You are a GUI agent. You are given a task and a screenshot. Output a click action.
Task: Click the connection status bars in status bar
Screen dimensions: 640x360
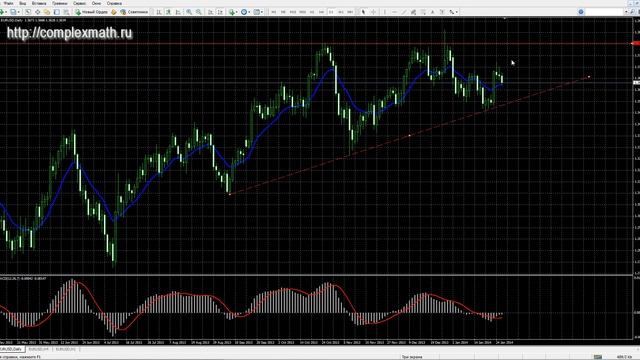click(x=598, y=357)
